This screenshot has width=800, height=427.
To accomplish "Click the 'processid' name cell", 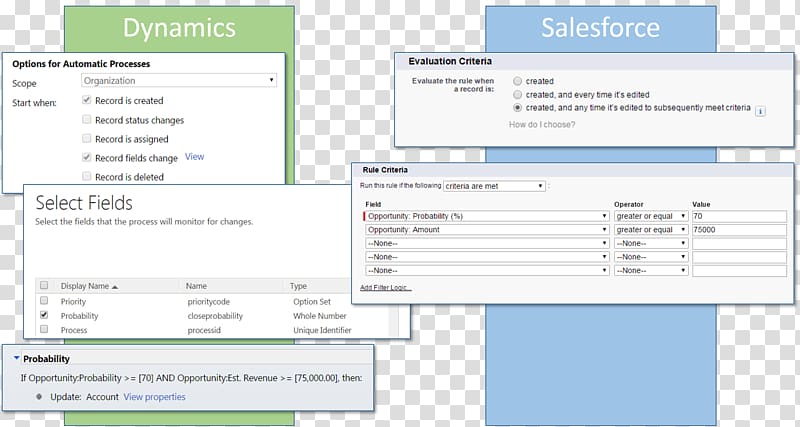I will pyautogui.click(x=204, y=330).
